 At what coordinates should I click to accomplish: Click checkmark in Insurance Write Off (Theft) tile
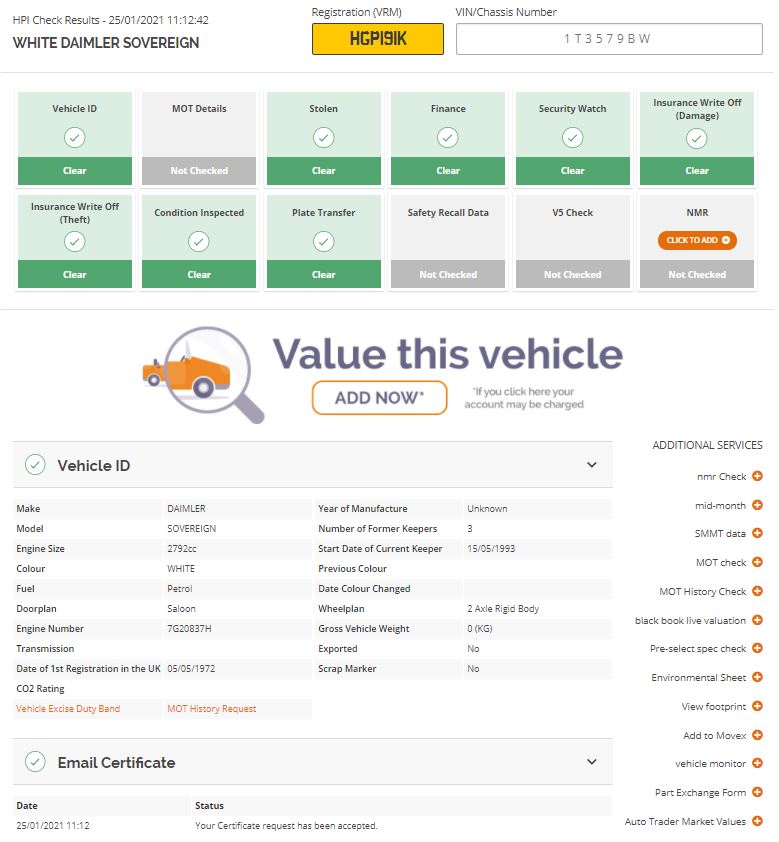(75, 242)
